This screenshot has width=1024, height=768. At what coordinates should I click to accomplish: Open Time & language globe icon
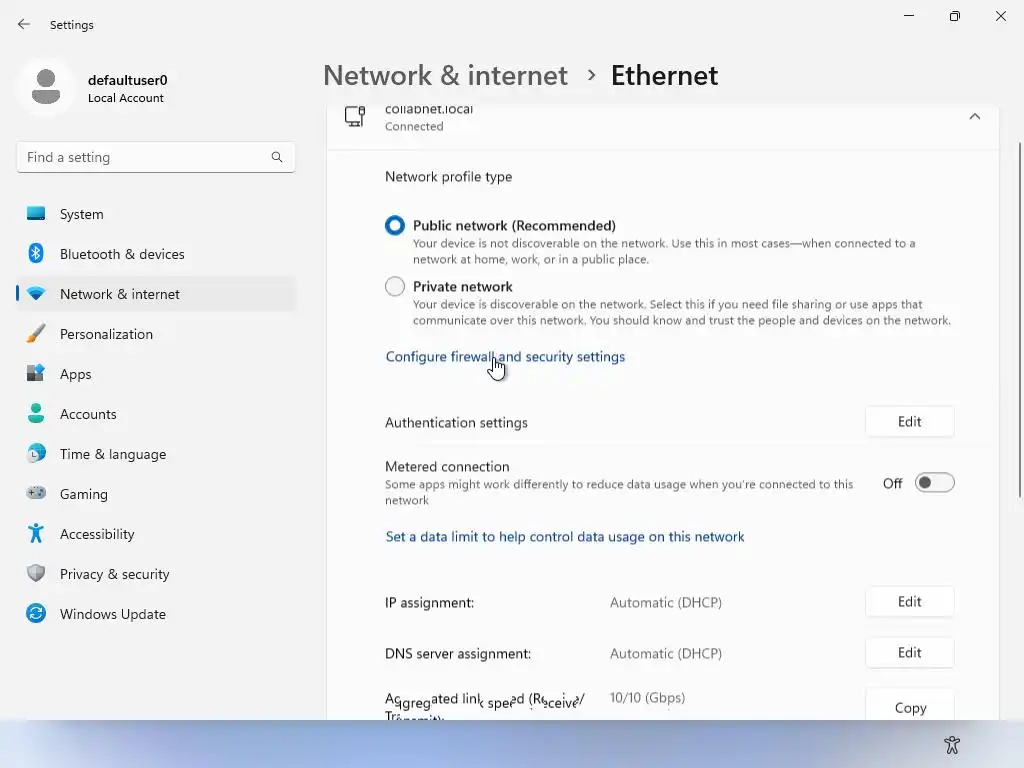tap(36, 454)
